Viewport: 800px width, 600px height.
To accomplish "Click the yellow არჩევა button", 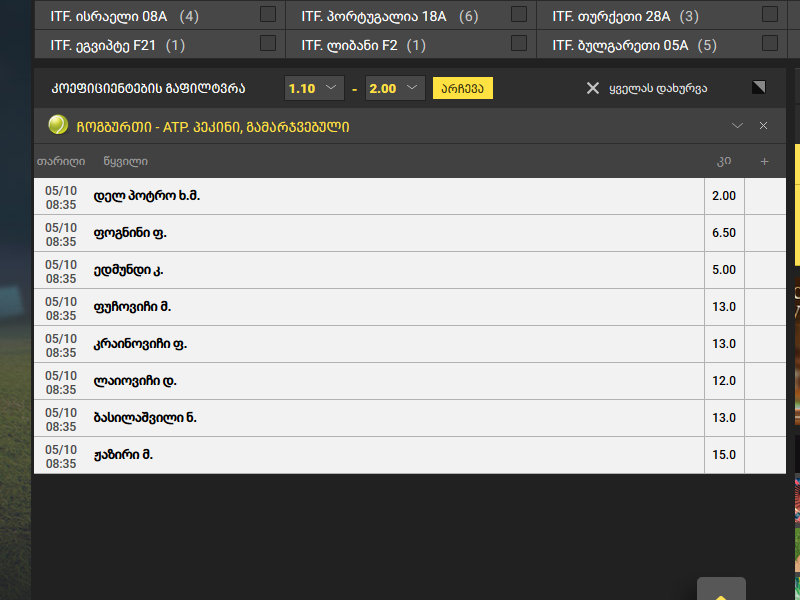I will [463, 88].
